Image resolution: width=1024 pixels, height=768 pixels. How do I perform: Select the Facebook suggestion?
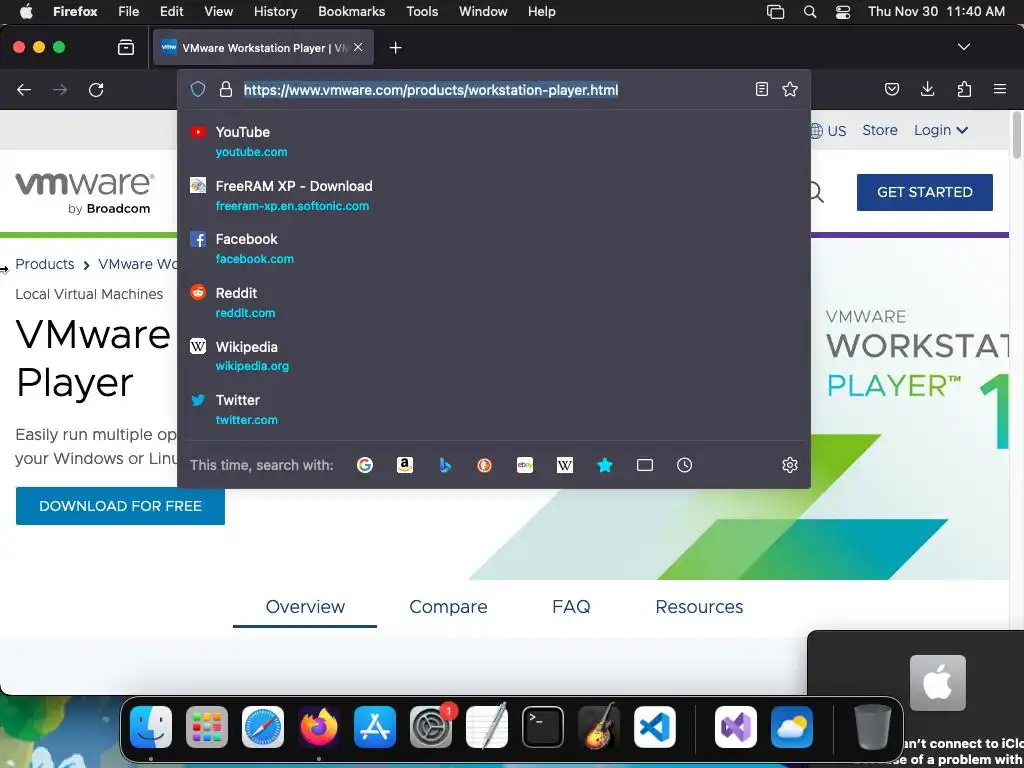494,248
